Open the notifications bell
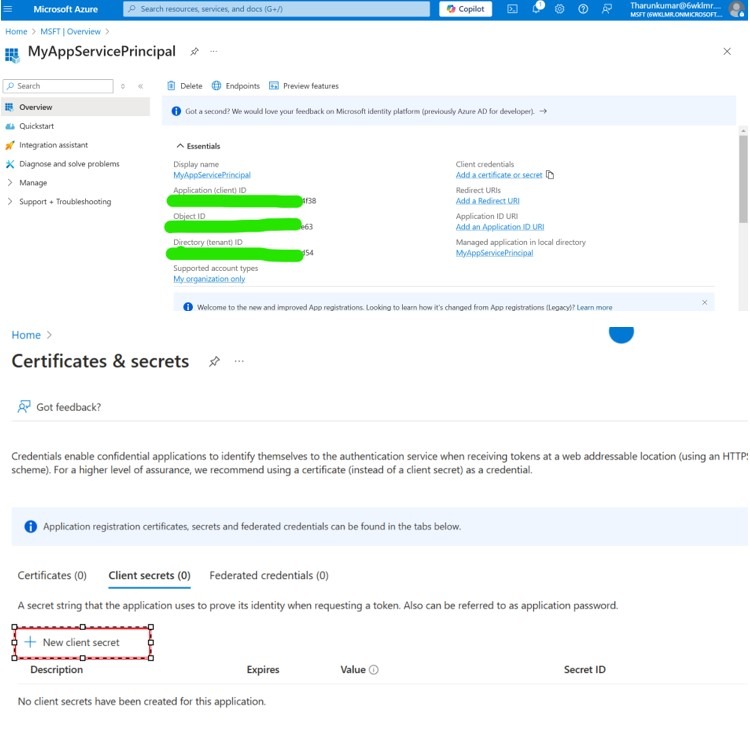 click(x=537, y=8)
